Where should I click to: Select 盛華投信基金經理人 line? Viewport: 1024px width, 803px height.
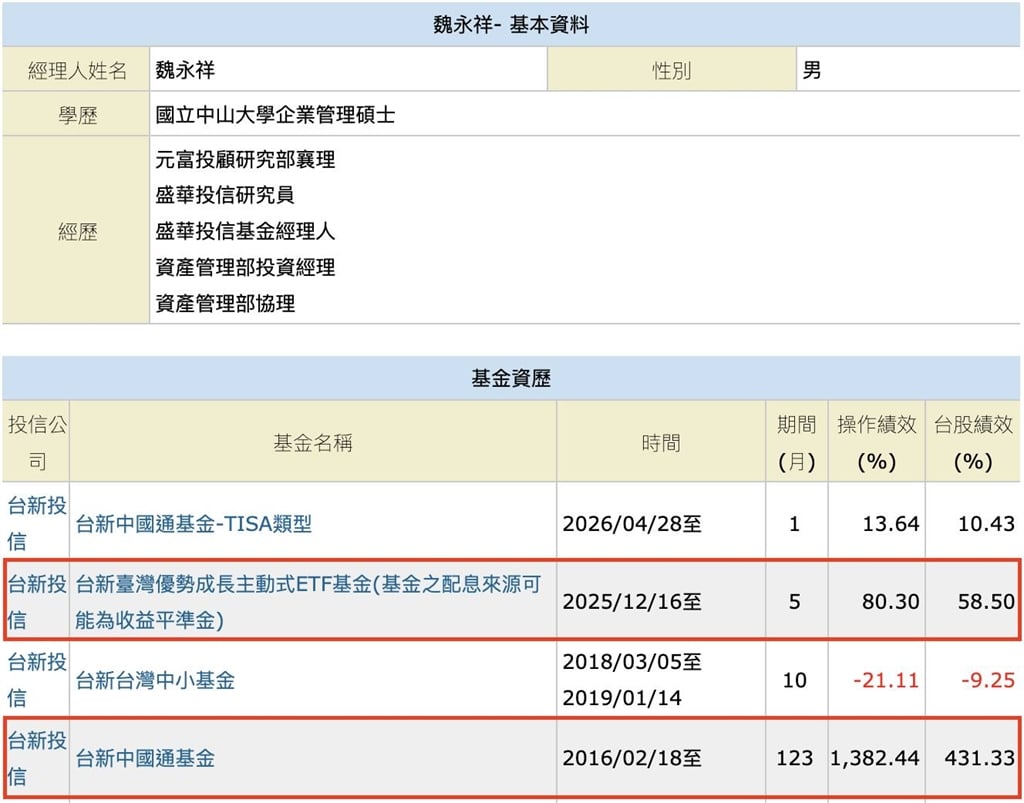click(x=245, y=231)
